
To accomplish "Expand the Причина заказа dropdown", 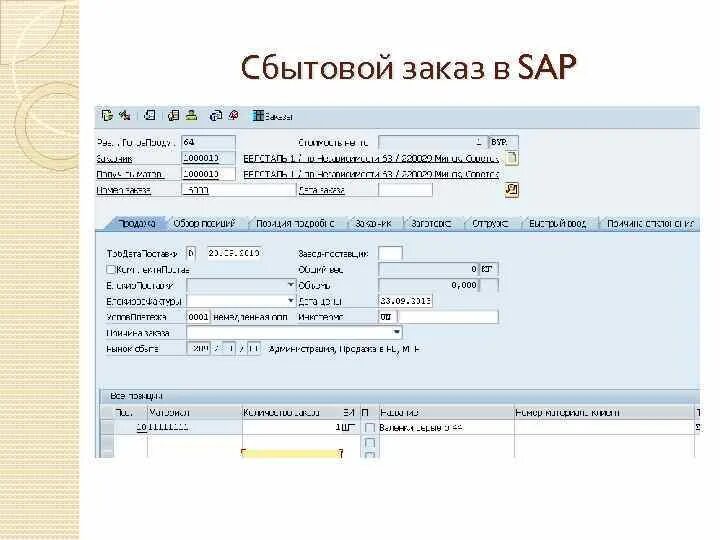I will (x=397, y=332).
